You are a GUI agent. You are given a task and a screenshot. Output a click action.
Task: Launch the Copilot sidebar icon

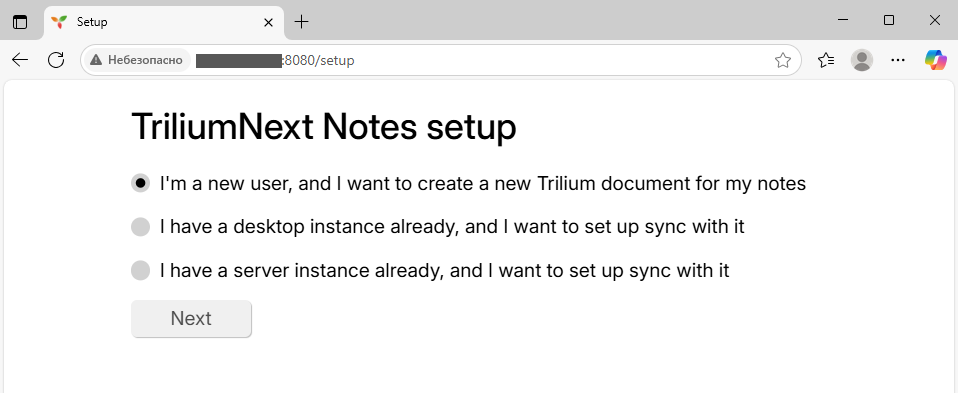[x=935, y=60]
